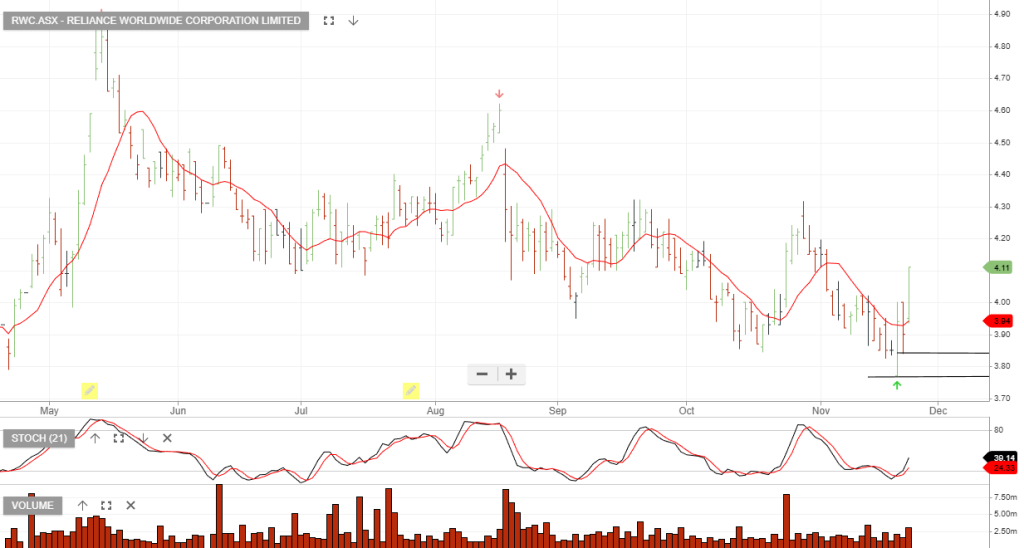Move the STOCH (21) panel up
This screenshot has width=1024, height=548.
(95, 438)
